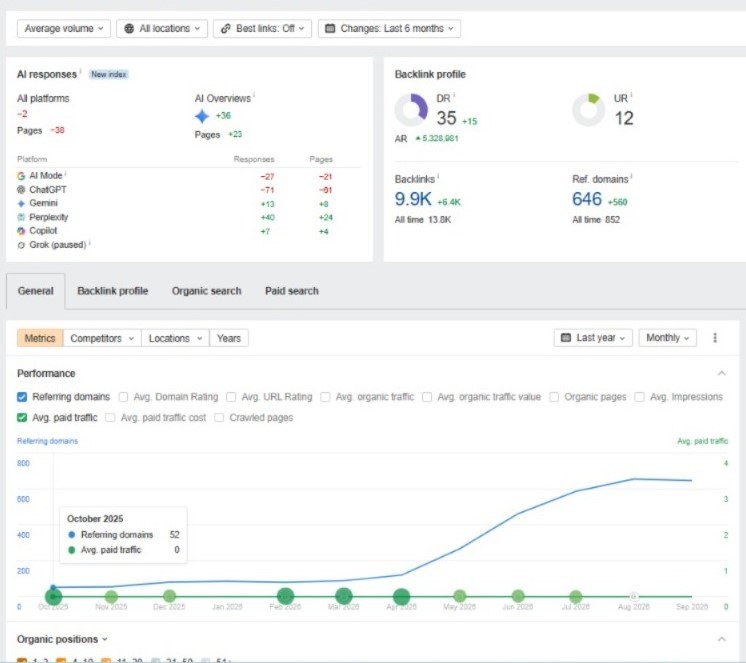This screenshot has width=746, height=663.
Task: Click the Gemini platform icon
Action: [21, 204]
